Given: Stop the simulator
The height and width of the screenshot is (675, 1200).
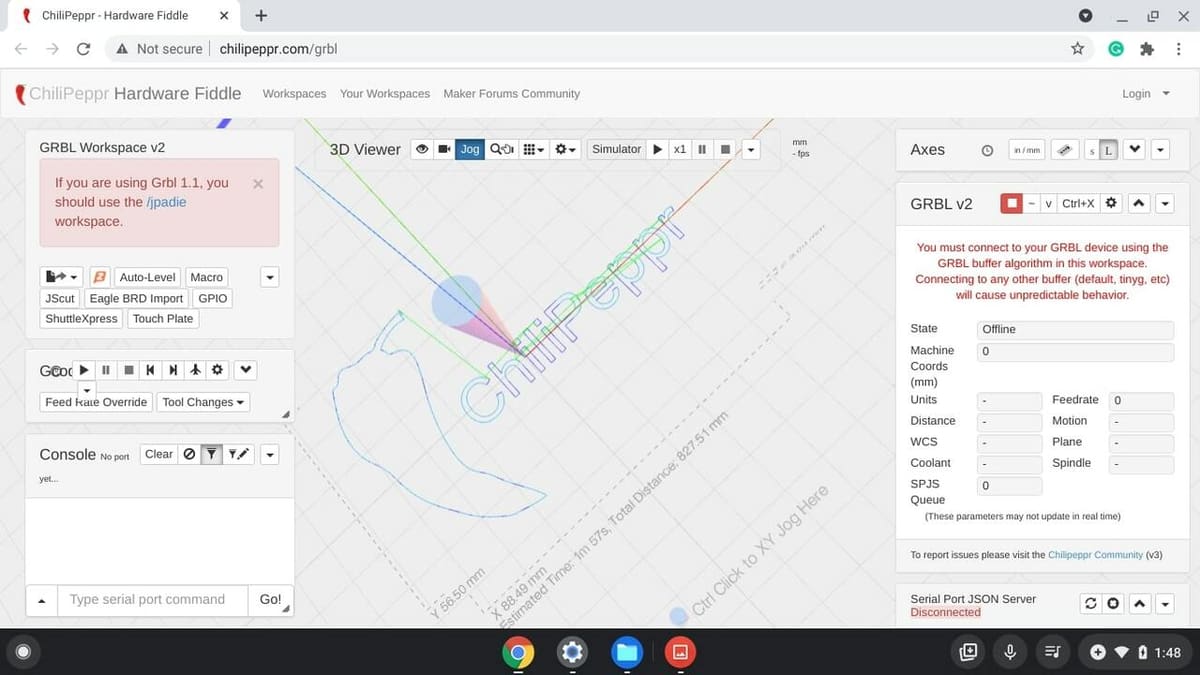Looking at the screenshot, I should (726, 149).
